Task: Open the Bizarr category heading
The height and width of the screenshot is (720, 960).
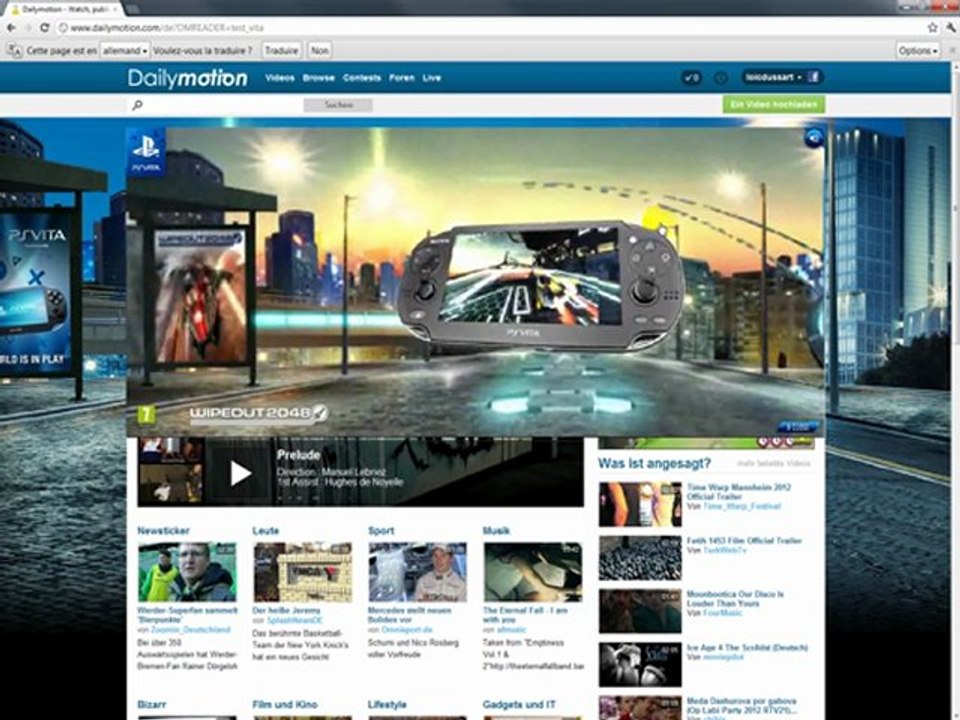Action: coord(152,705)
